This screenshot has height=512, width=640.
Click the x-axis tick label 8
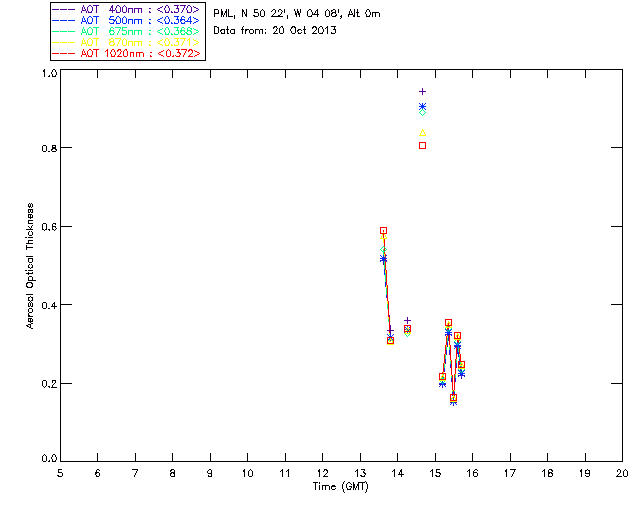(x=173, y=473)
